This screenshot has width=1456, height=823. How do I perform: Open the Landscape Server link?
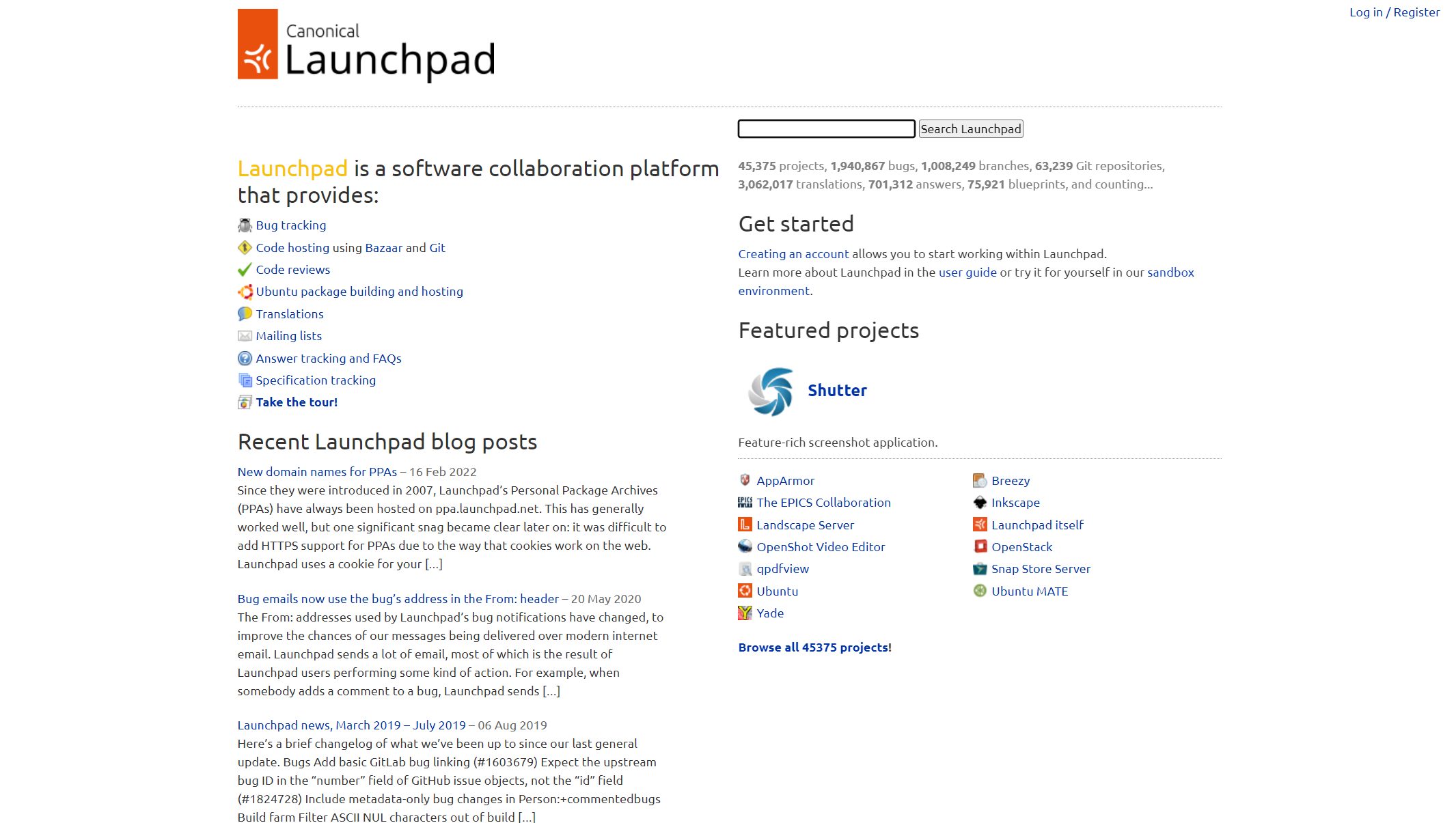click(805, 525)
